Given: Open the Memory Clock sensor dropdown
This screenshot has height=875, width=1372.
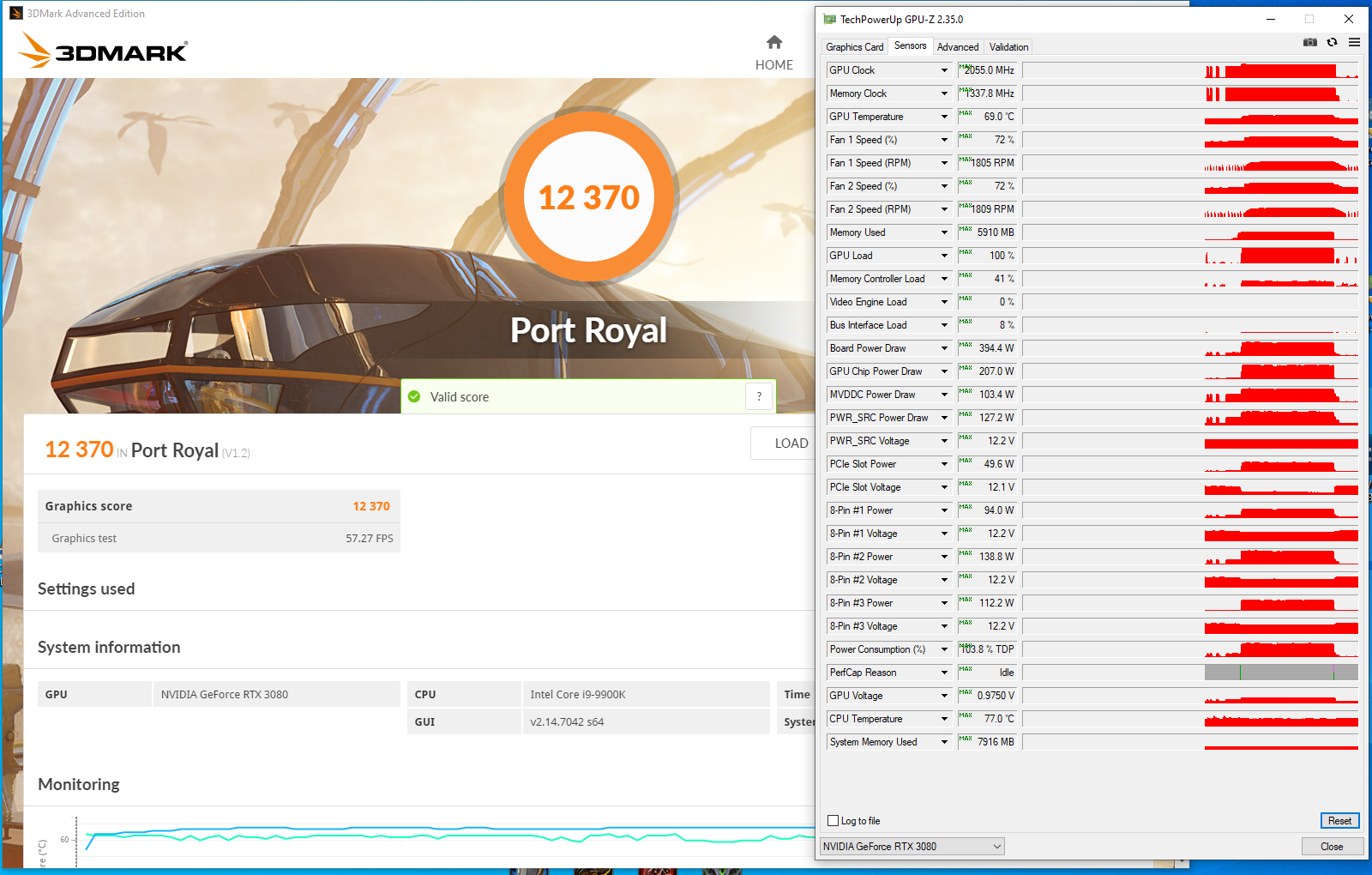Looking at the screenshot, I should [x=944, y=94].
